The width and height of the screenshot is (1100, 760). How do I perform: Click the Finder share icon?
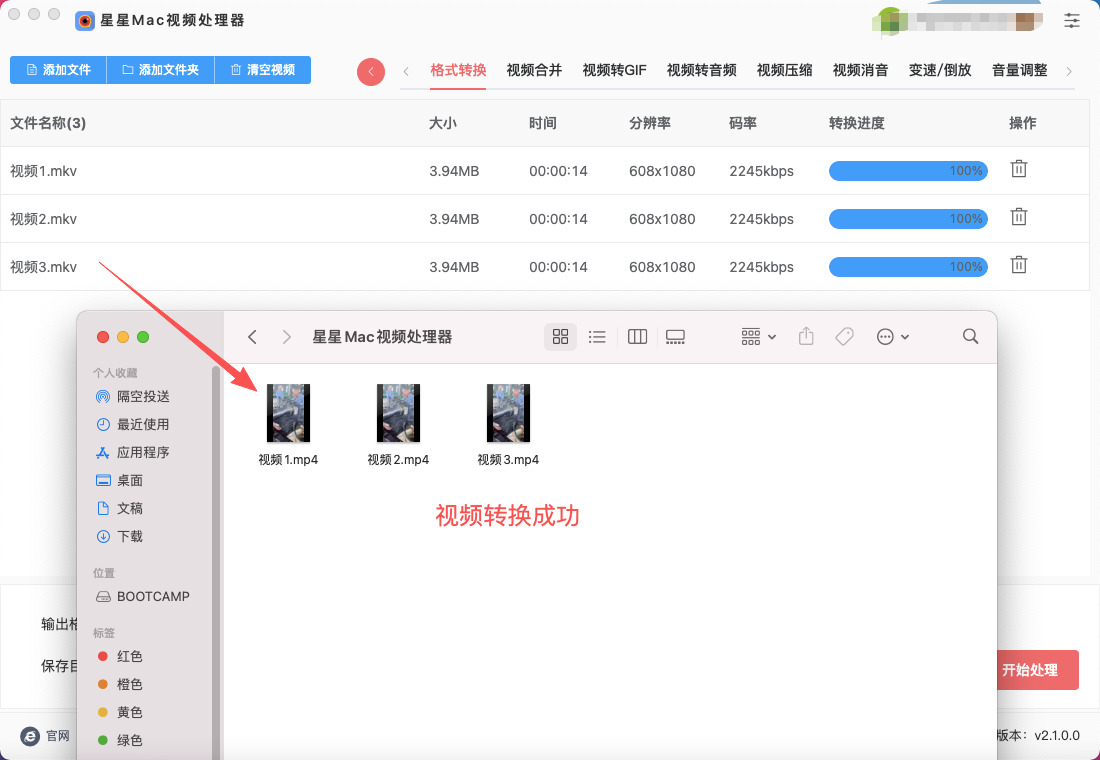click(806, 337)
